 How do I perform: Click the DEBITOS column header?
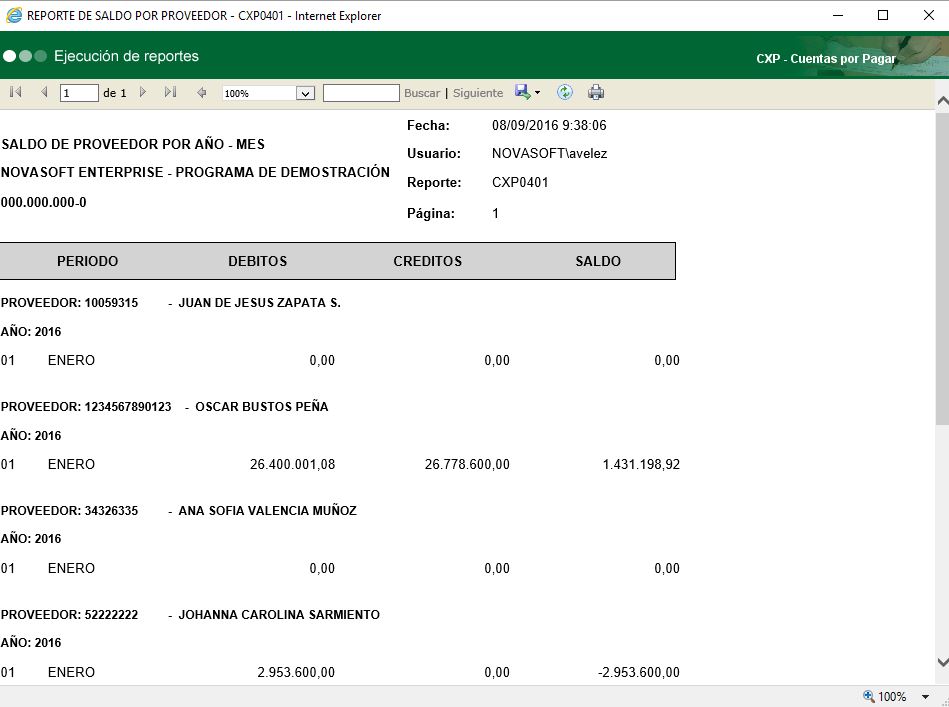pos(258,261)
